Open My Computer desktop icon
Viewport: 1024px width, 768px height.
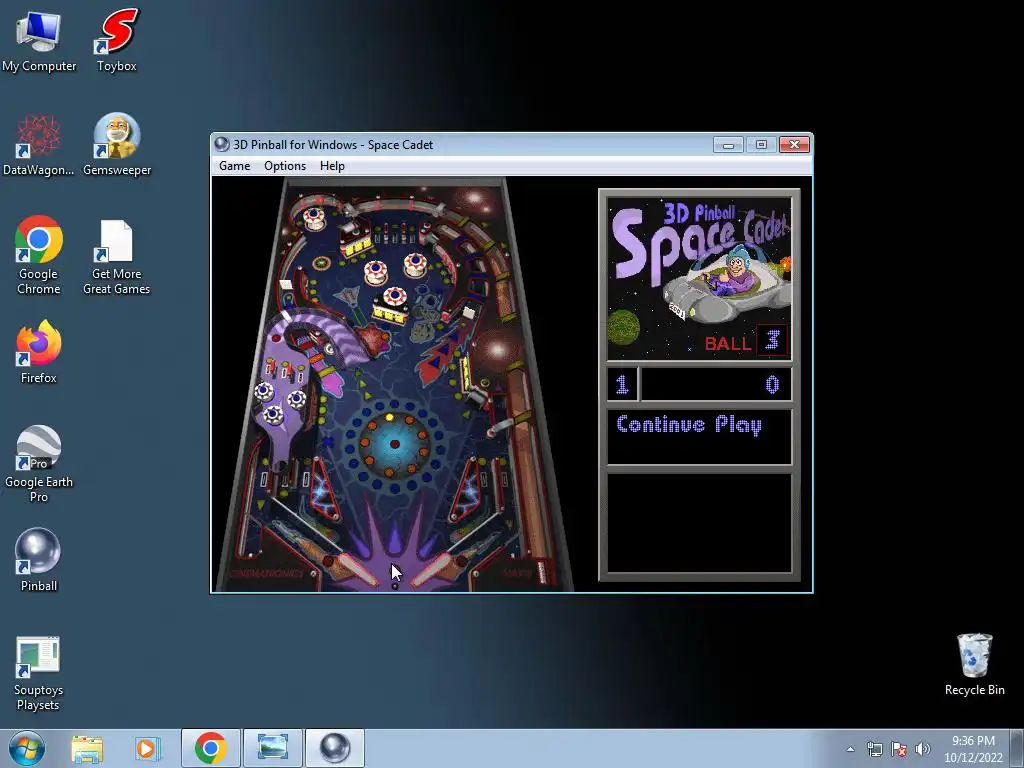(39, 42)
